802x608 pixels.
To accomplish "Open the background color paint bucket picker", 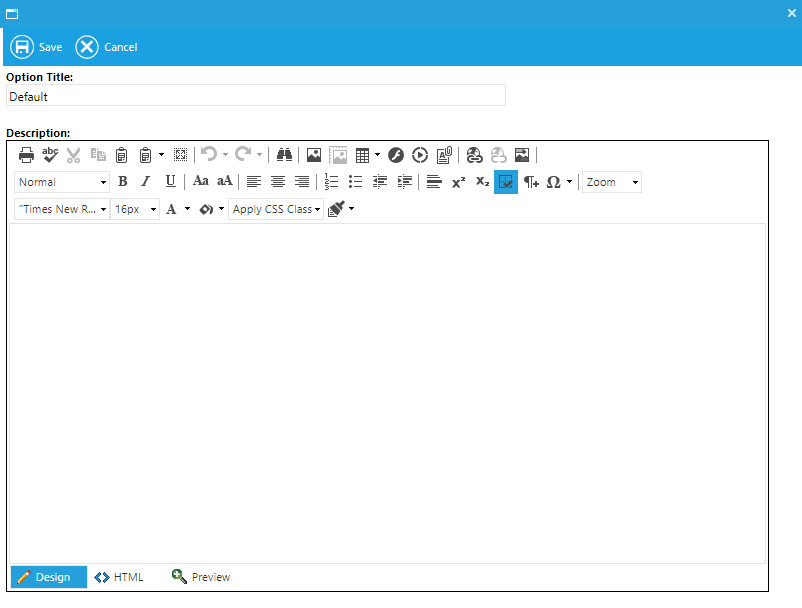I will (207, 209).
